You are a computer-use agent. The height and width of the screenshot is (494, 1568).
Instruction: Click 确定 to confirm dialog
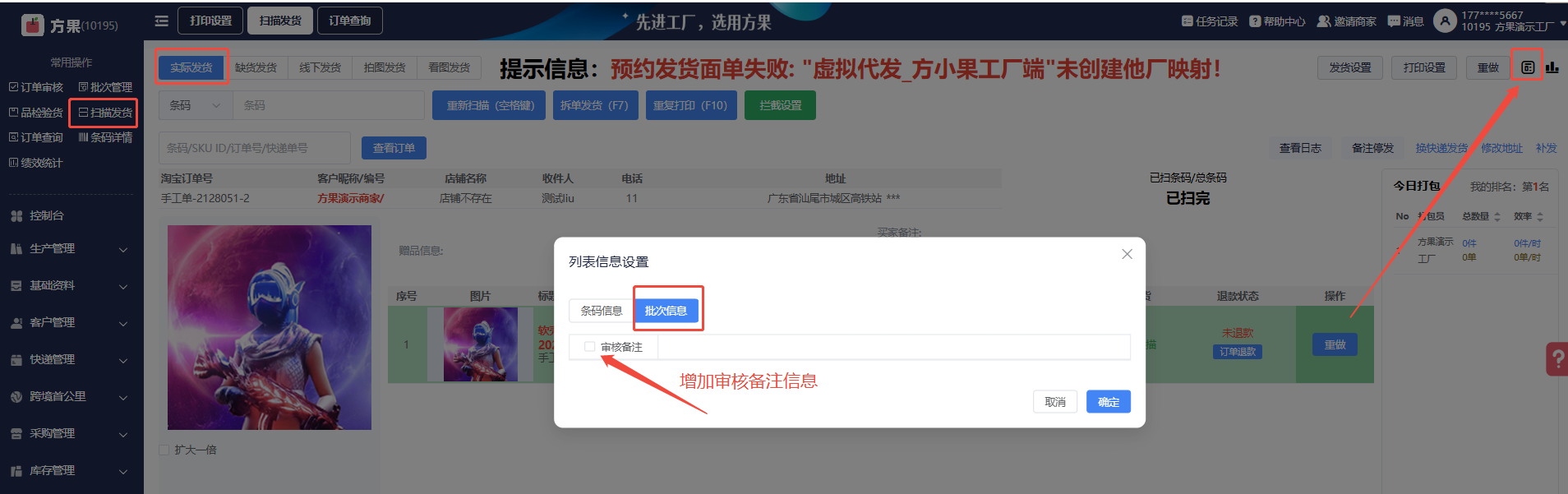(x=1109, y=402)
